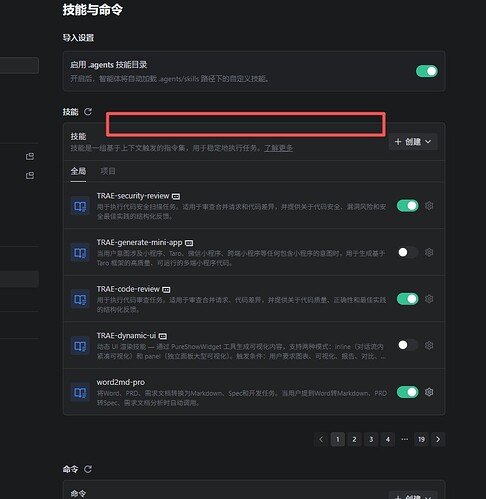
Task: Enable the TRAE-dynamic-ui skill toggle
Action: point(408,345)
